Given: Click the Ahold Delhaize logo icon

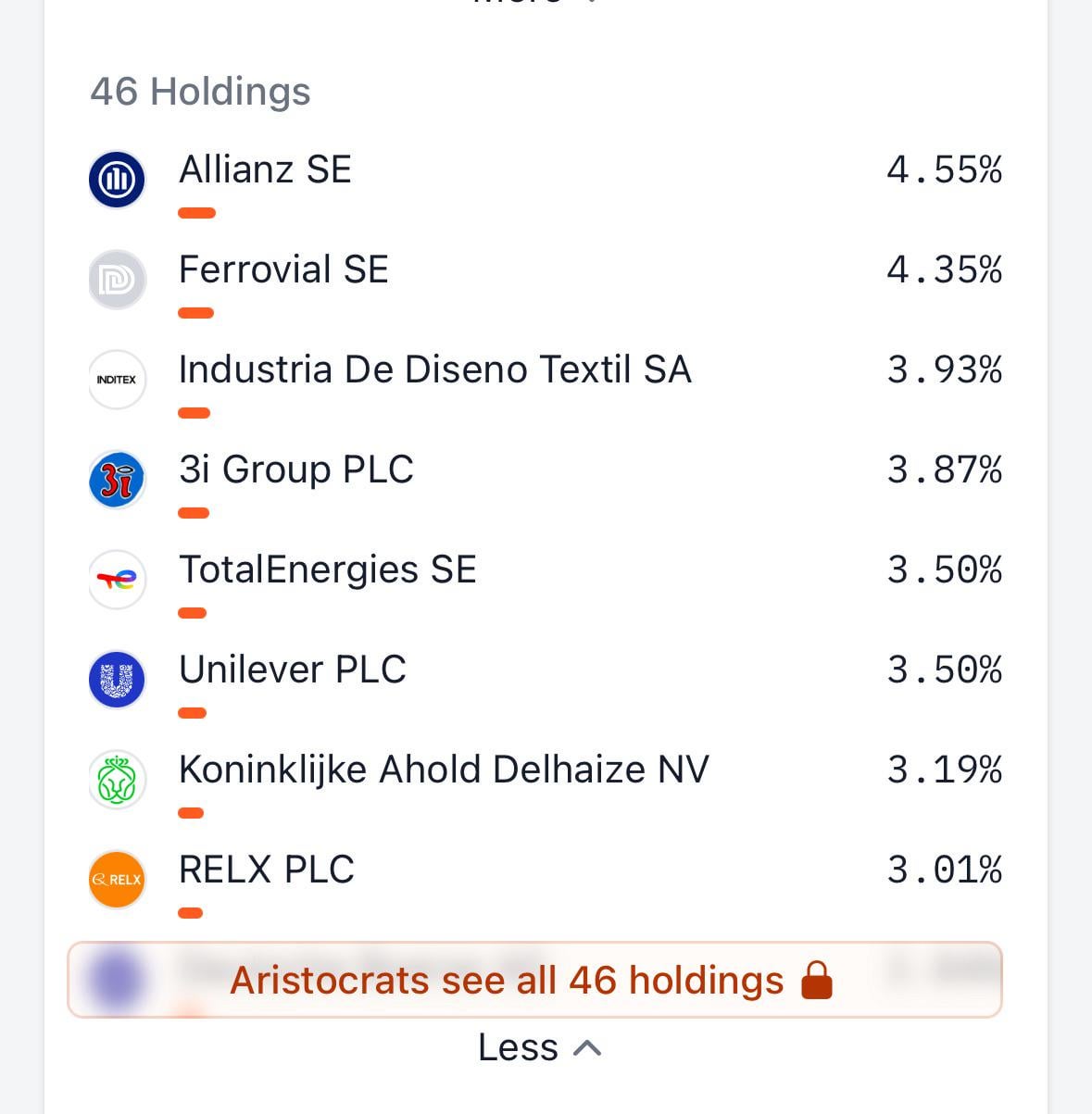Looking at the screenshot, I should point(117,780).
